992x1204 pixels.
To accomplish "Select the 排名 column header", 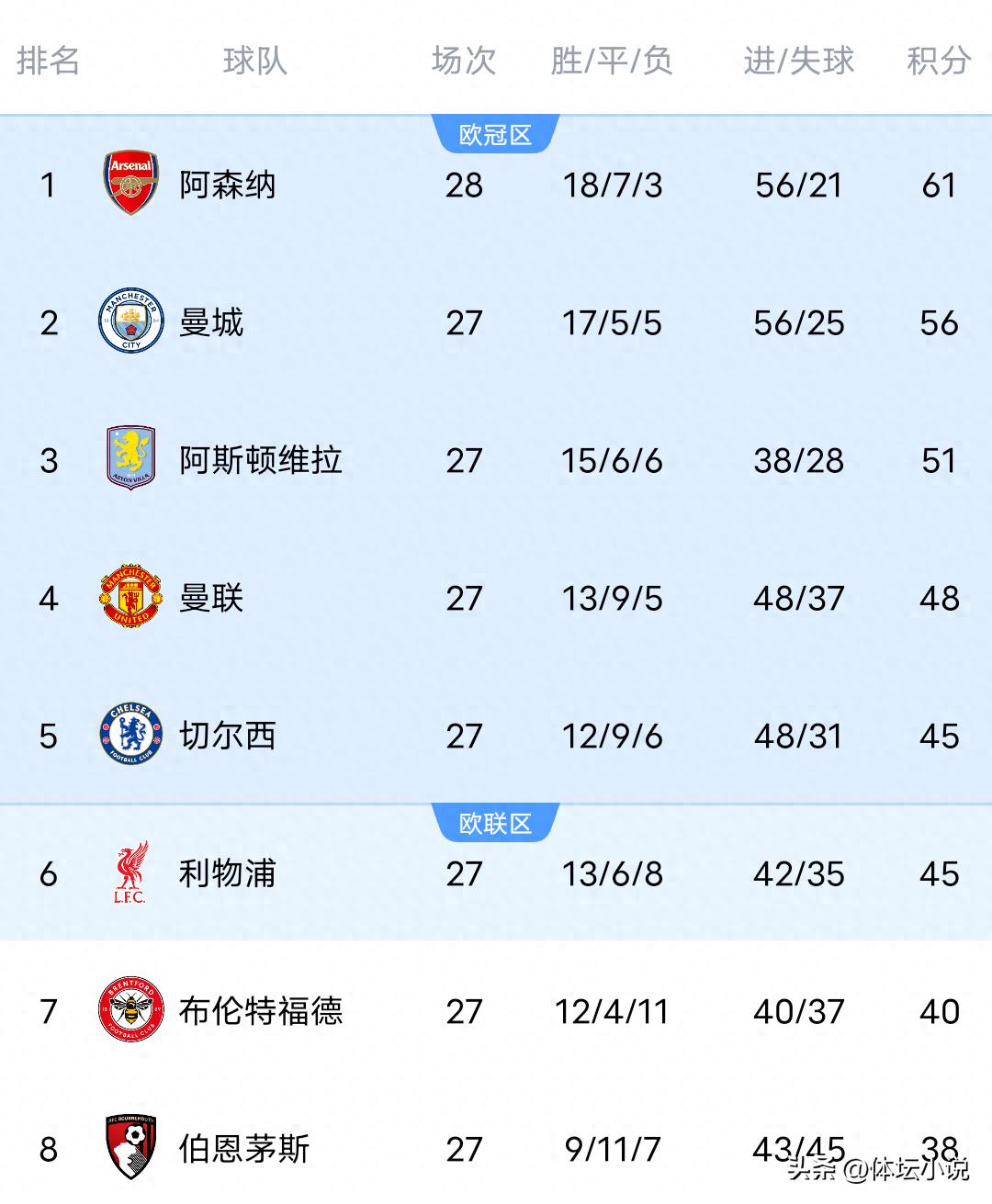I will [x=48, y=61].
